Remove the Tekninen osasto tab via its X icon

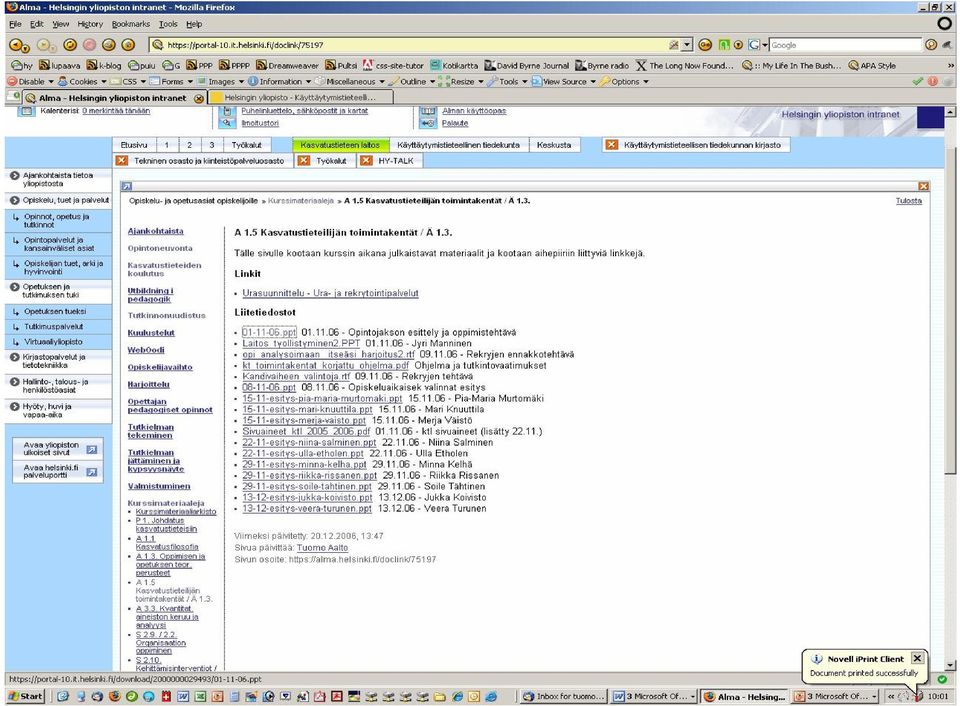point(122,160)
